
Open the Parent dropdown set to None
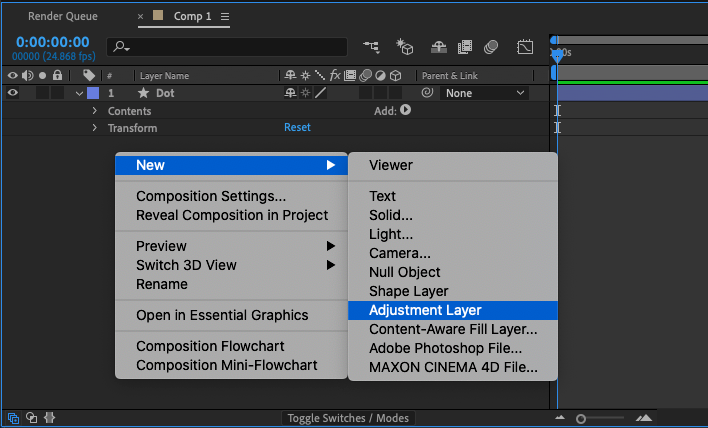[484, 93]
